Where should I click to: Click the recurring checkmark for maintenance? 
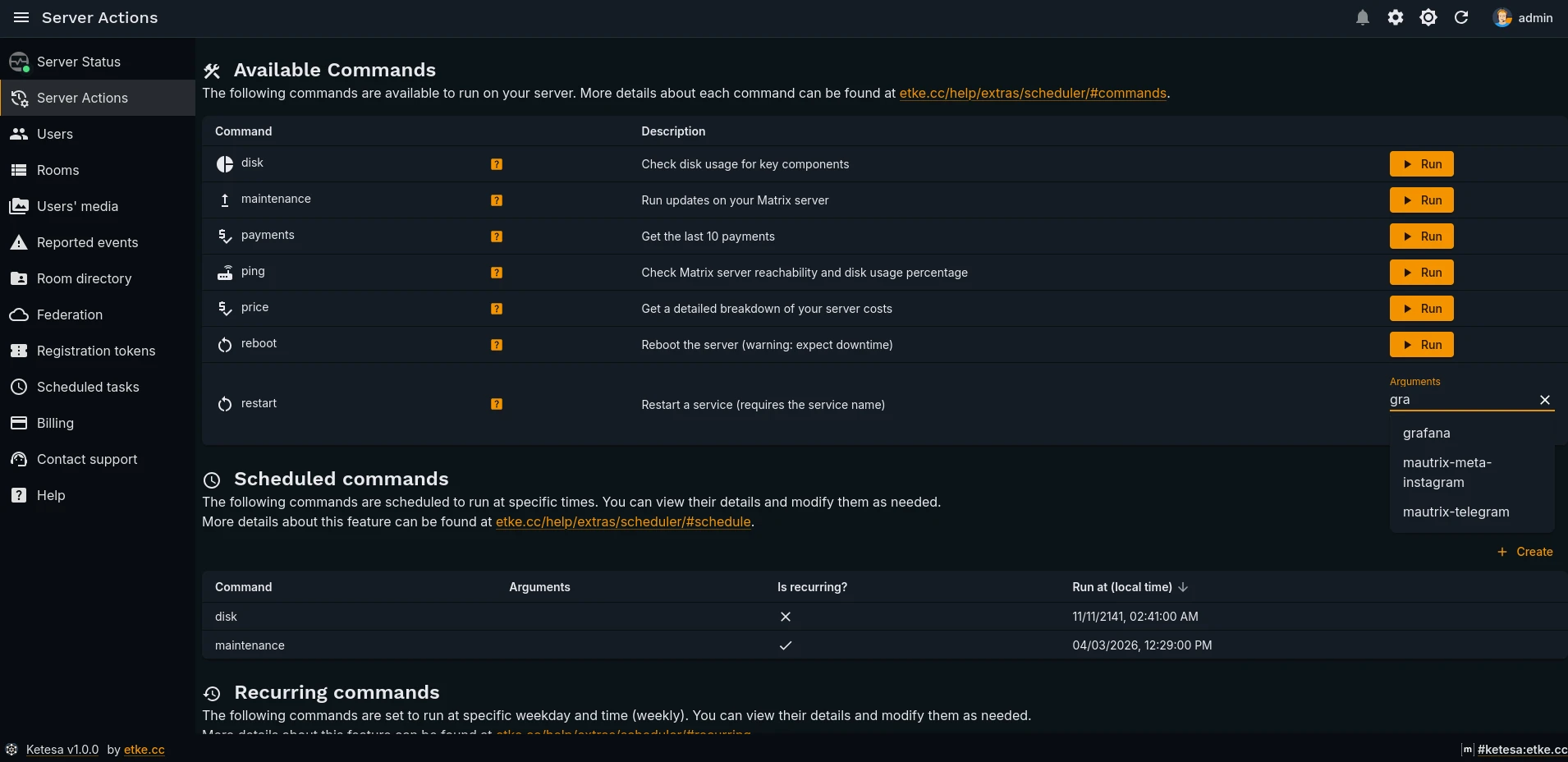pyautogui.click(x=786, y=645)
